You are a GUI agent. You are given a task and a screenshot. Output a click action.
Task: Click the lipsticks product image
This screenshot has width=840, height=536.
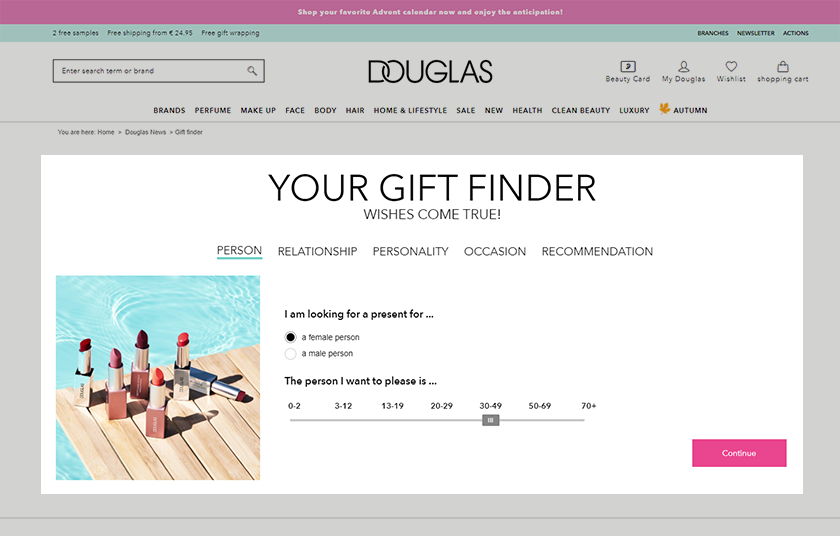coord(158,378)
